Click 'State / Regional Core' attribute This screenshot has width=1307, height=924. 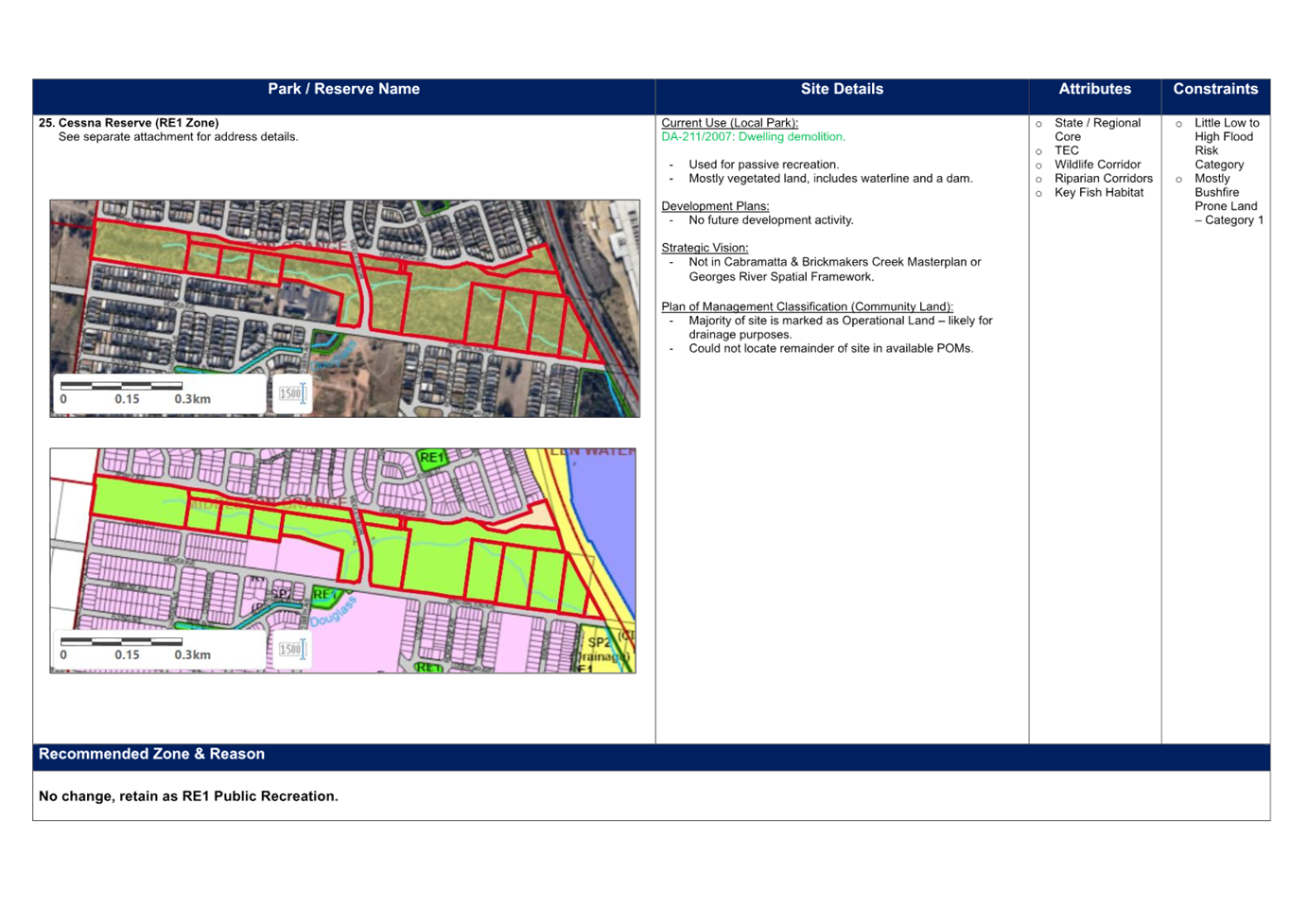tap(1098, 130)
